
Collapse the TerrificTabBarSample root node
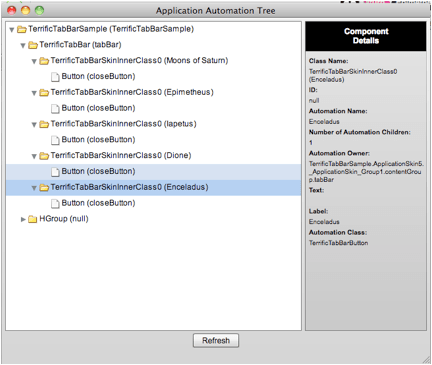pos(12,30)
